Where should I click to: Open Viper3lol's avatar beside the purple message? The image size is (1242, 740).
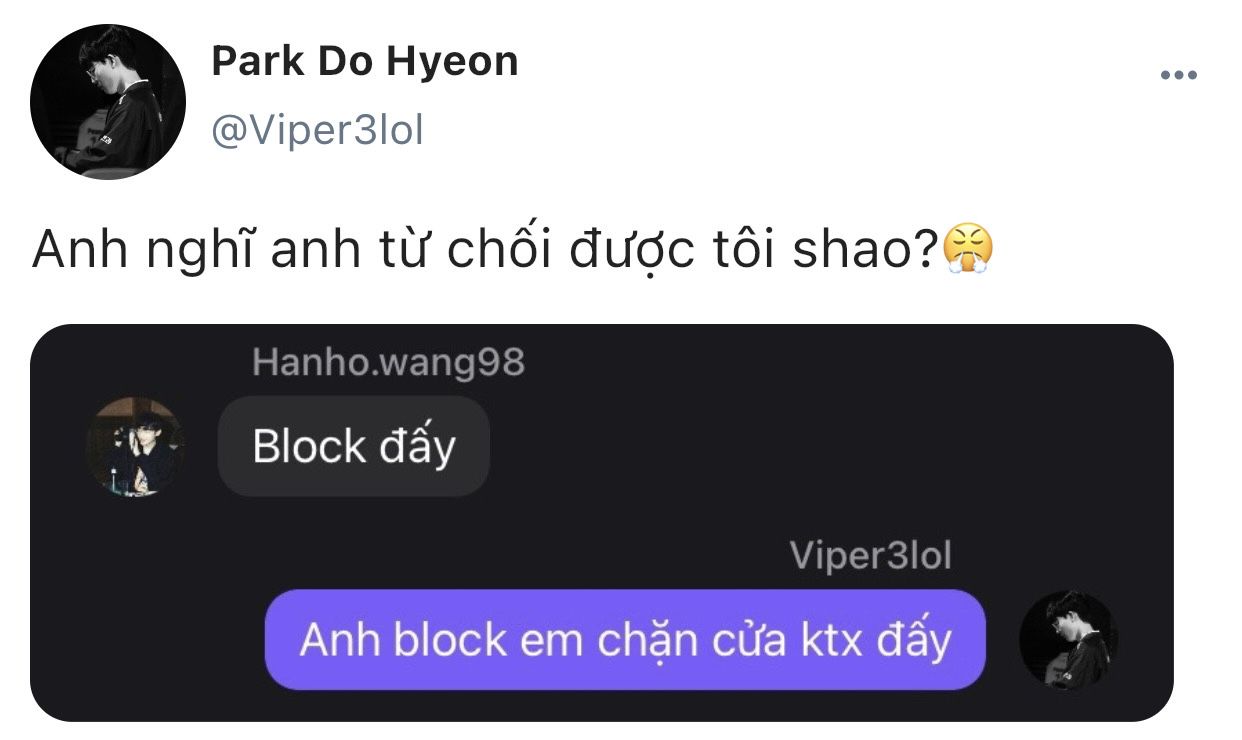(x=1067, y=639)
